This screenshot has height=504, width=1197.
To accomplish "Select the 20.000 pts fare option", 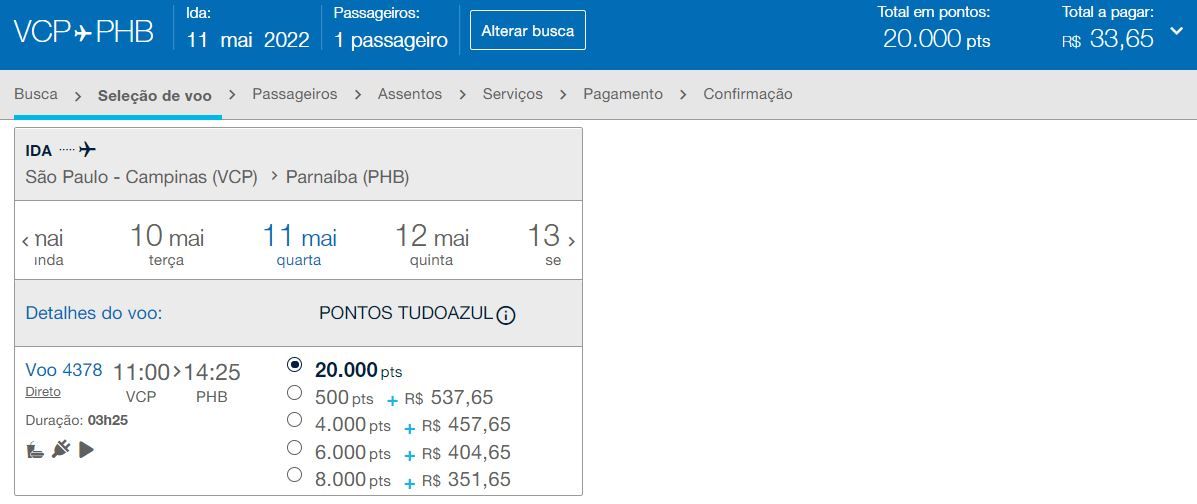I will click(x=294, y=364).
